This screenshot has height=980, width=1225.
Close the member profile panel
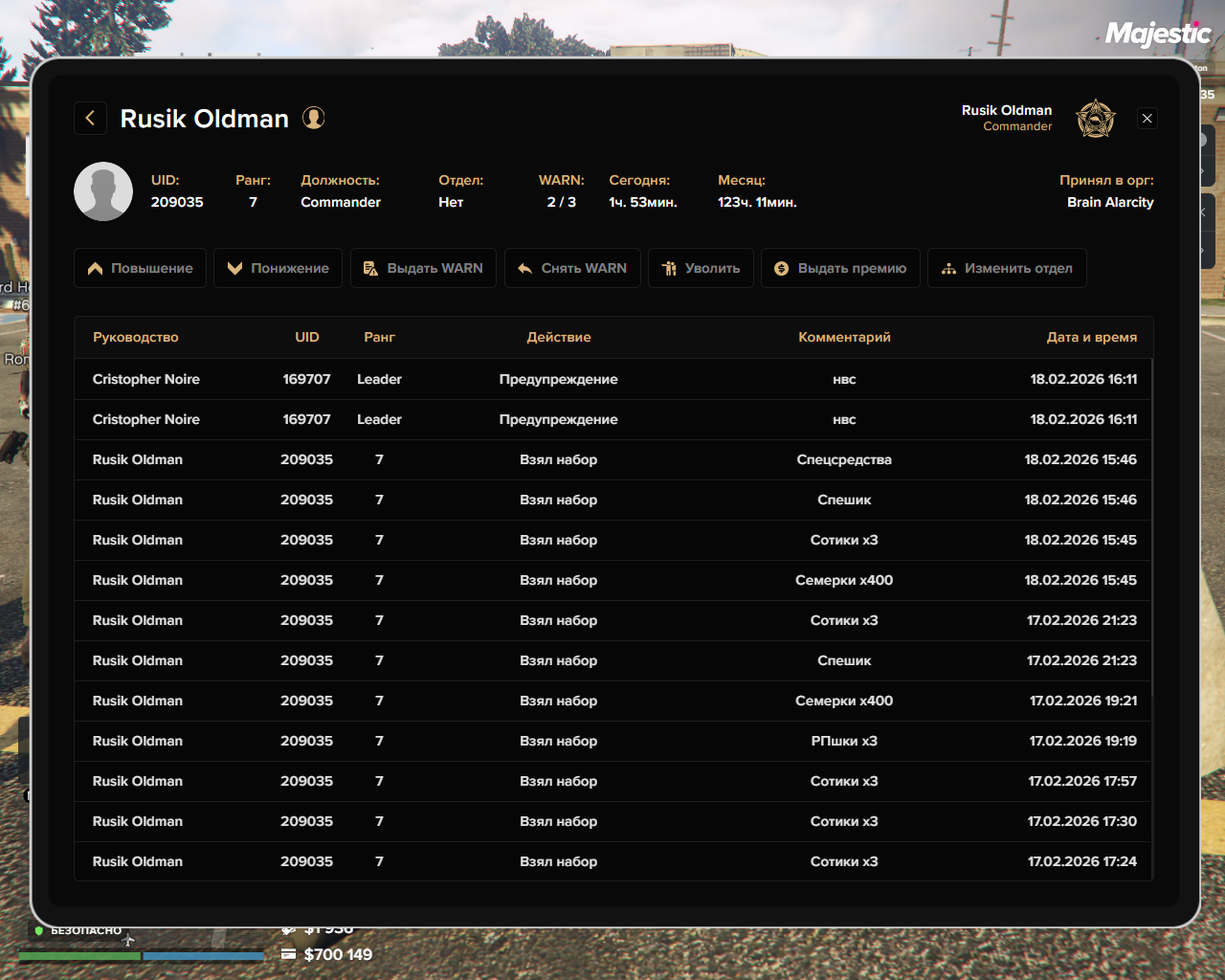click(x=1147, y=119)
